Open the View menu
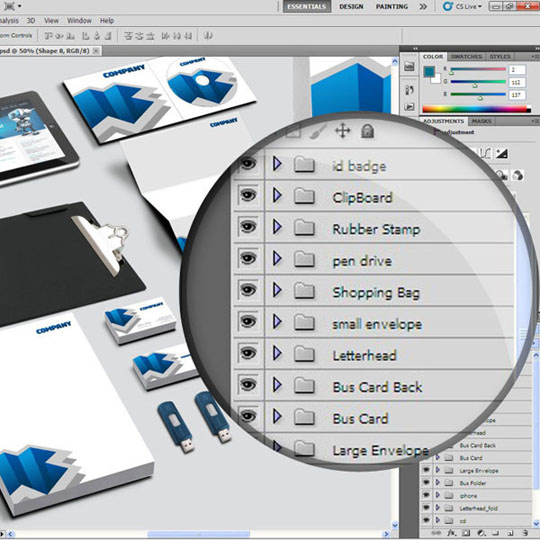Screen dimensions: 540x540 click(x=51, y=21)
